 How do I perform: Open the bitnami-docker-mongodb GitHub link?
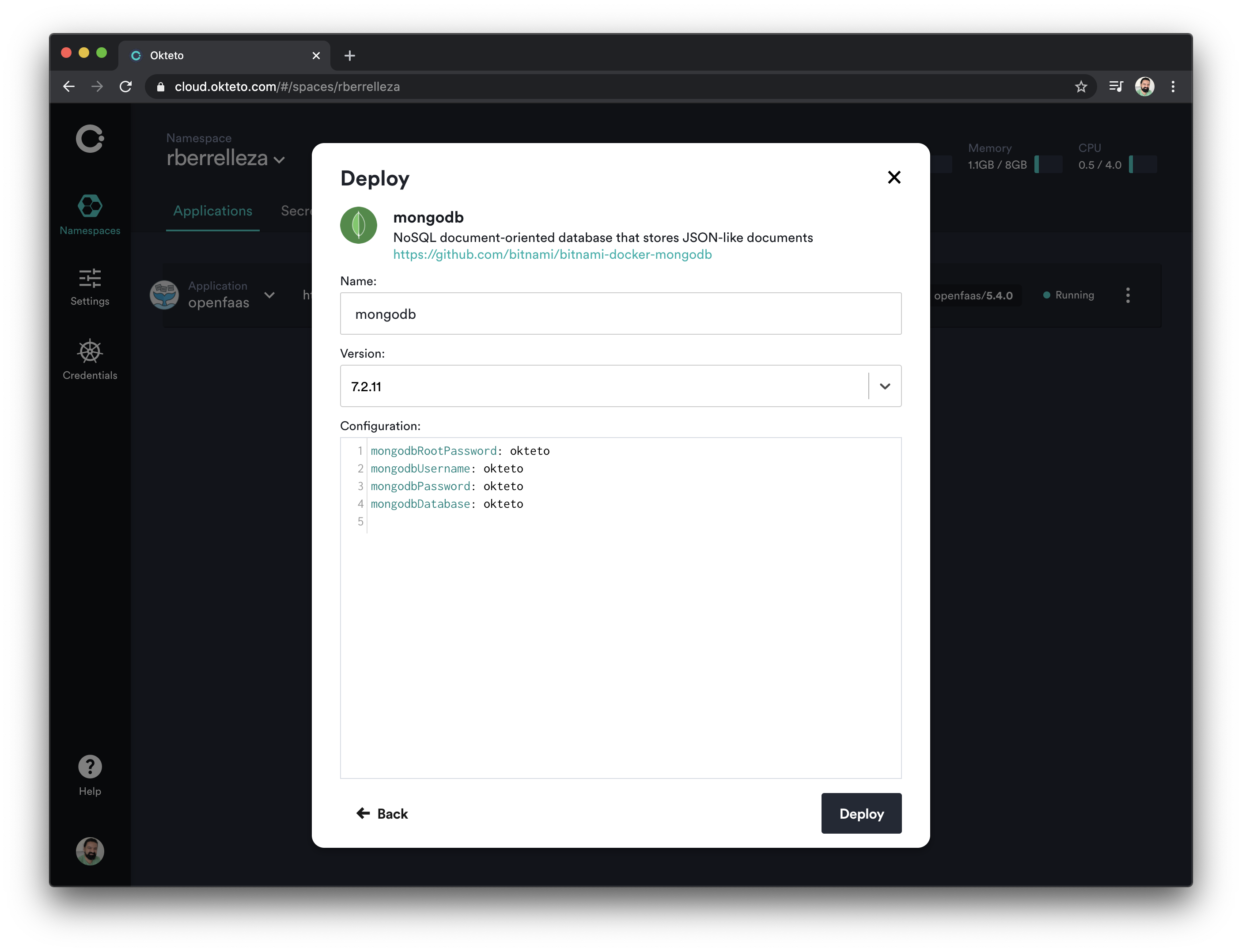tap(552, 254)
